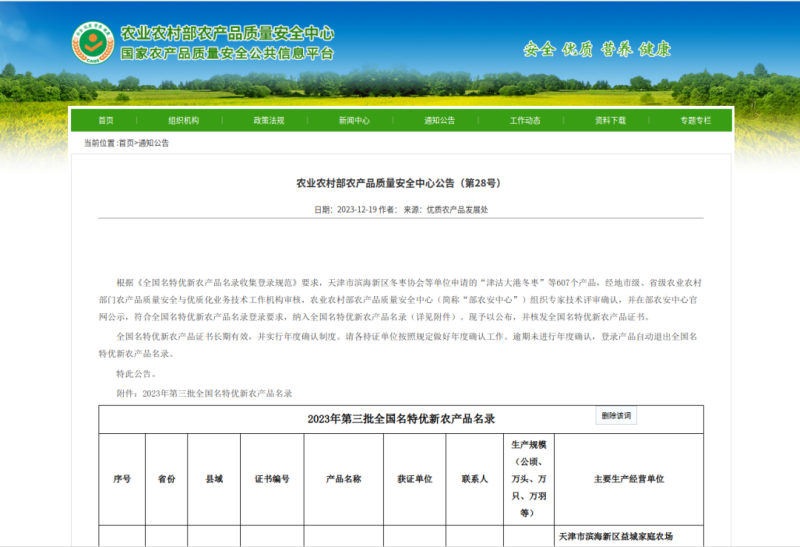
Task: Click the 省份 column header
Action: 166,479
